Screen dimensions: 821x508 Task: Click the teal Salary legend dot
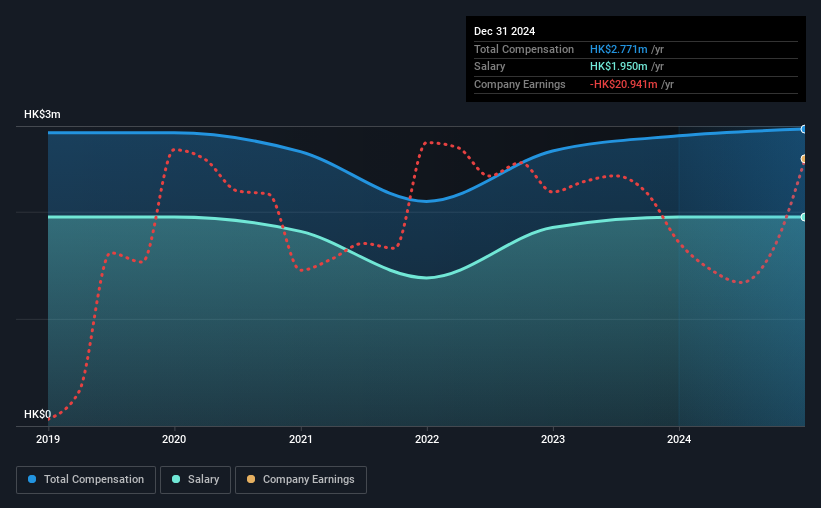tap(176, 479)
